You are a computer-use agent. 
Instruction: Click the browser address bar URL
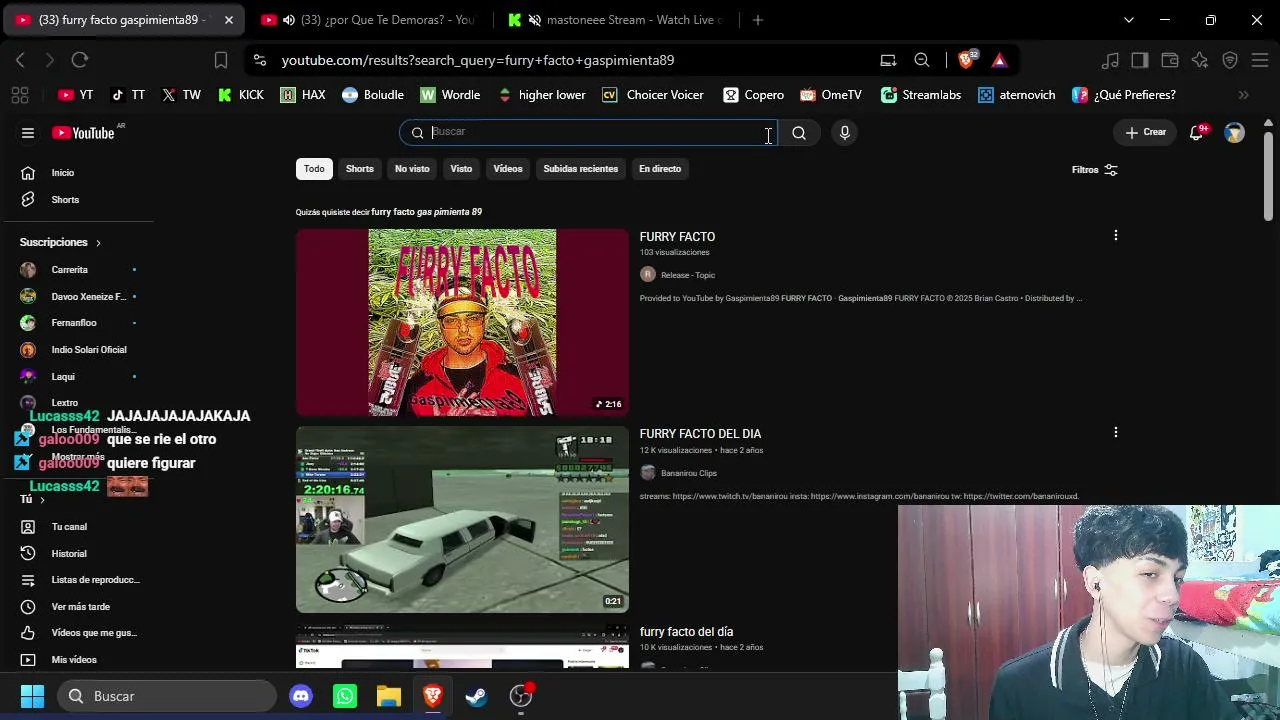[478, 60]
